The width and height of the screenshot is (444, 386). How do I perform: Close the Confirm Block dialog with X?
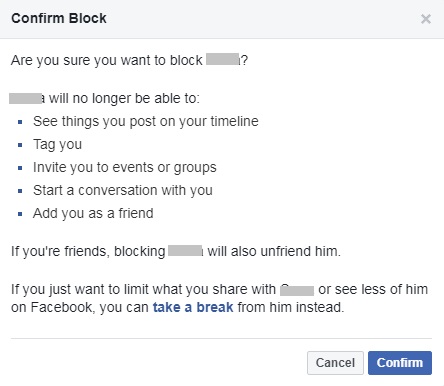tap(426, 19)
